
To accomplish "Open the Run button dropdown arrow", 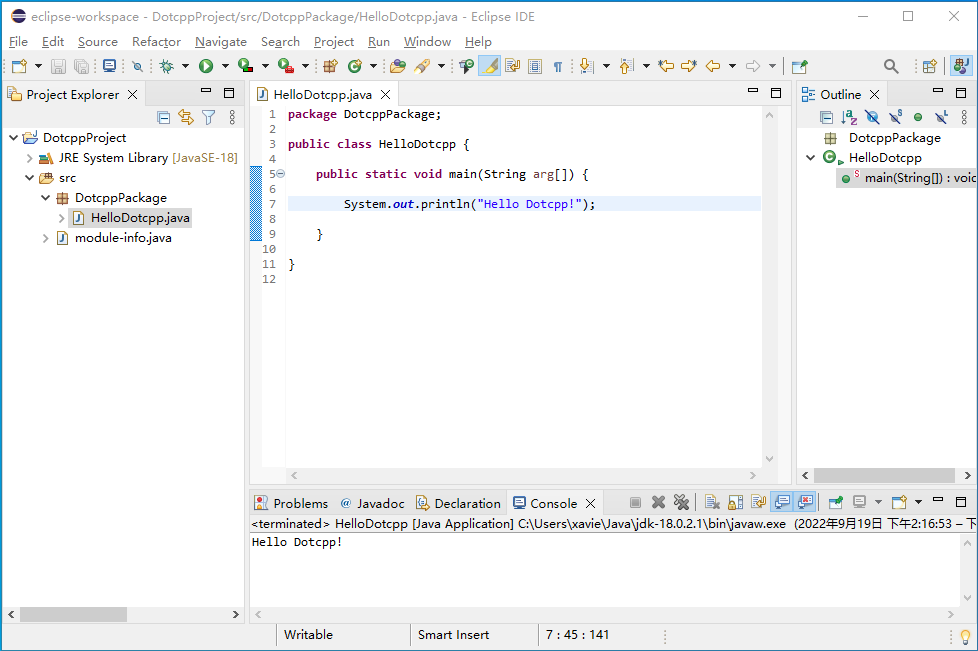I will (224, 66).
